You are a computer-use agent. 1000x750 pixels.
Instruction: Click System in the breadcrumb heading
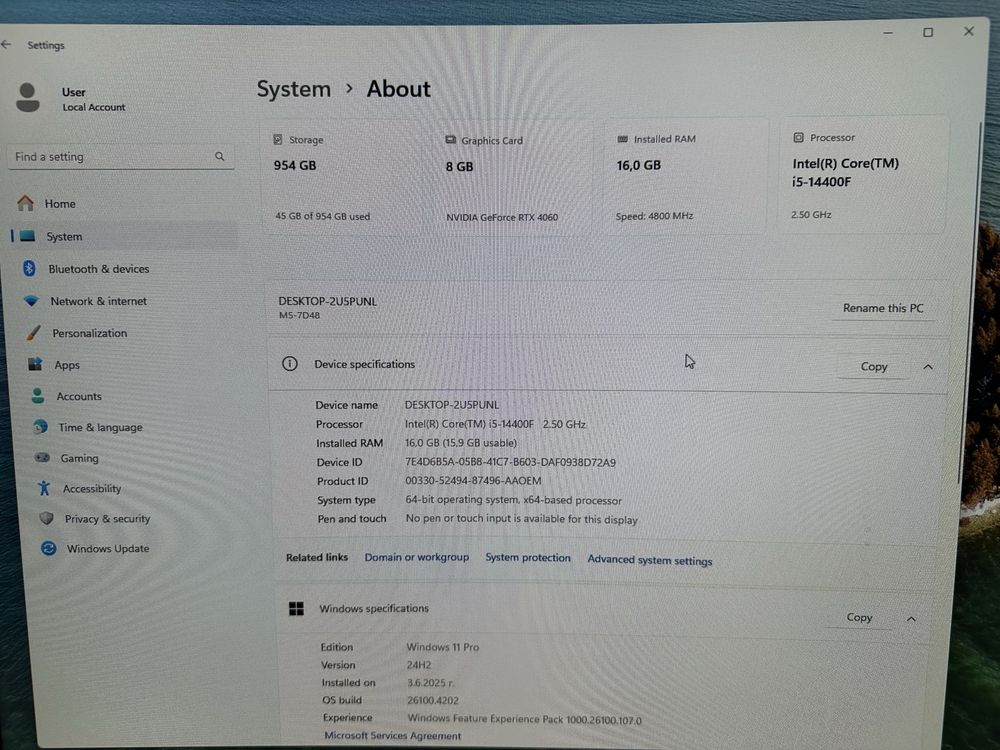pyautogui.click(x=294, y=89)
